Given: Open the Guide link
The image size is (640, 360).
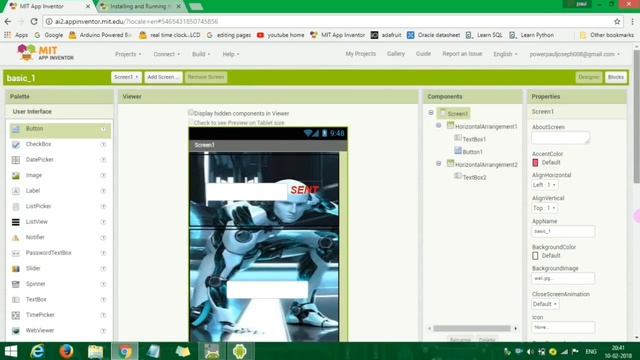Looking at the screenshot, I should (423, 53).
